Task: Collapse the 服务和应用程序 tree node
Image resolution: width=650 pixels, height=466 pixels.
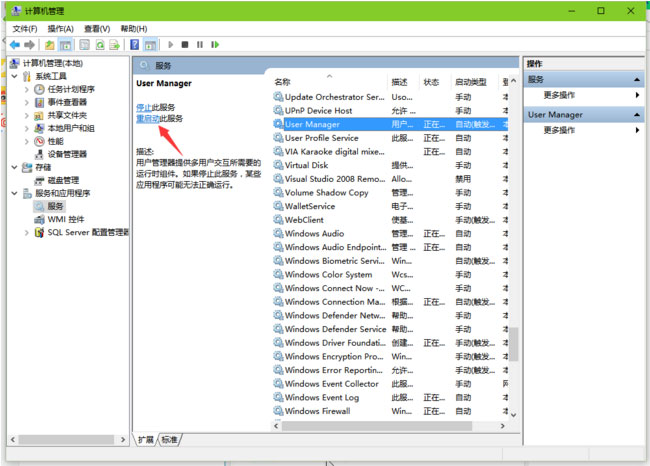Action: [x=14, y=193]
